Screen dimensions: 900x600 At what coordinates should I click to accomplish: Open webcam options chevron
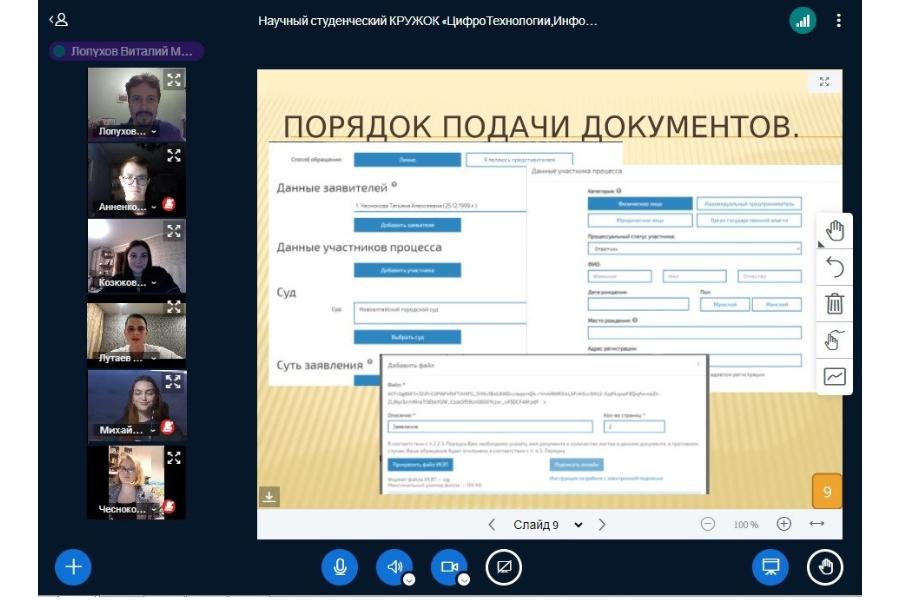(x=464, y=580)
